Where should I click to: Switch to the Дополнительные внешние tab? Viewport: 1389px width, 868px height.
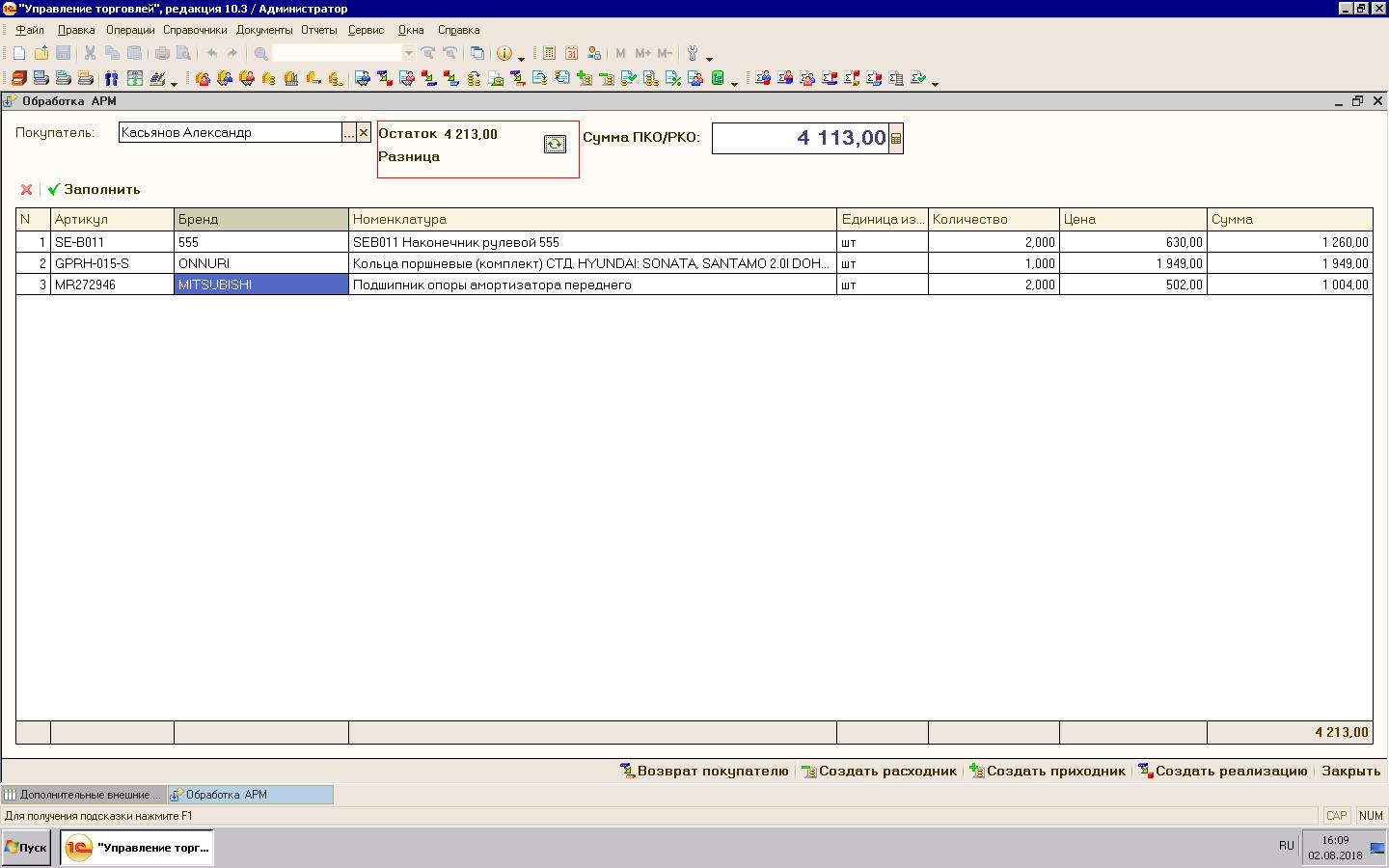[84, 795]
